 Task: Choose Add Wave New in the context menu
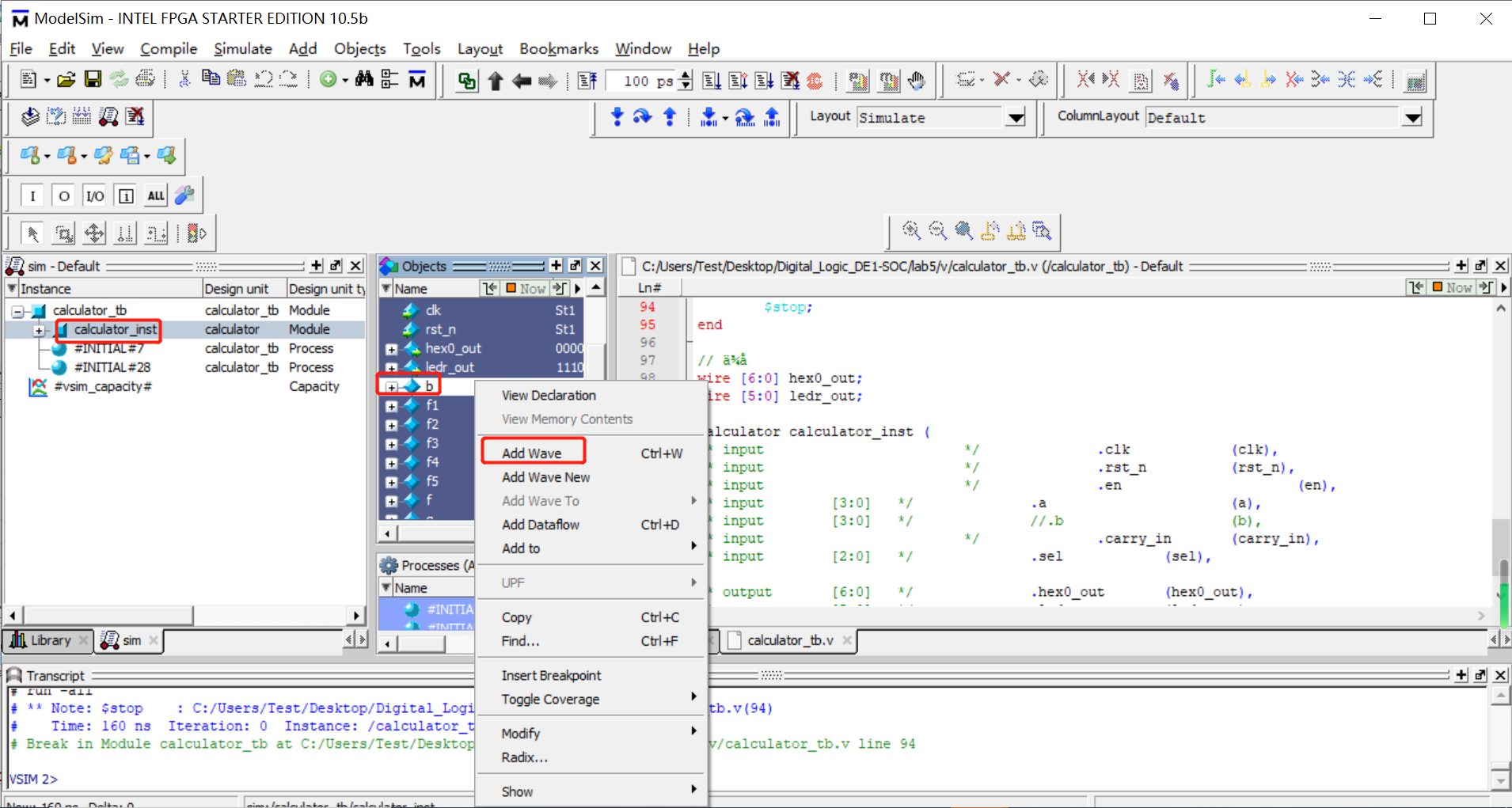click(x=591, y=477)
